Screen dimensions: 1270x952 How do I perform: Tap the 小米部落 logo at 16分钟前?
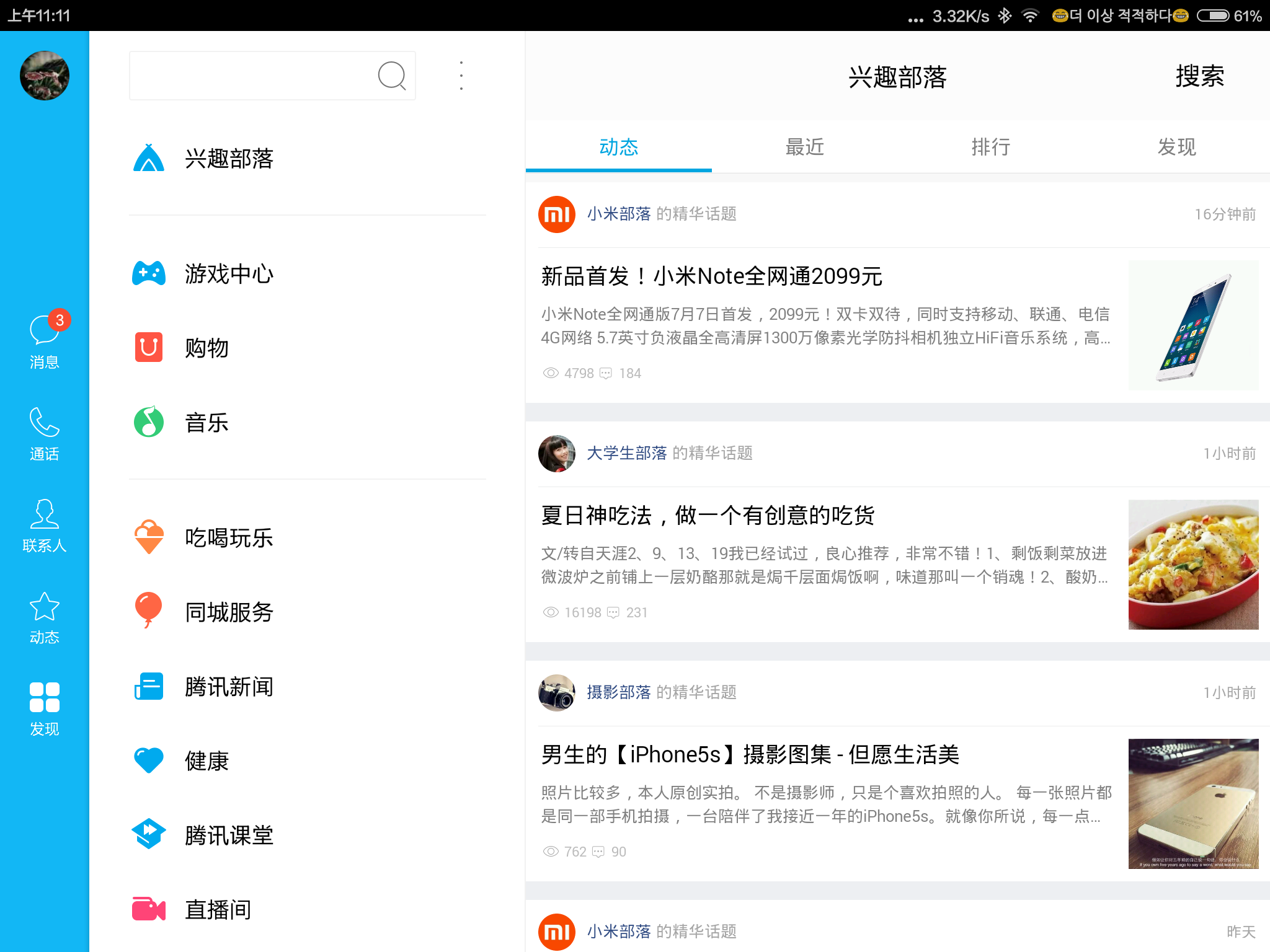pyautogui.click(x=557, y=214)
